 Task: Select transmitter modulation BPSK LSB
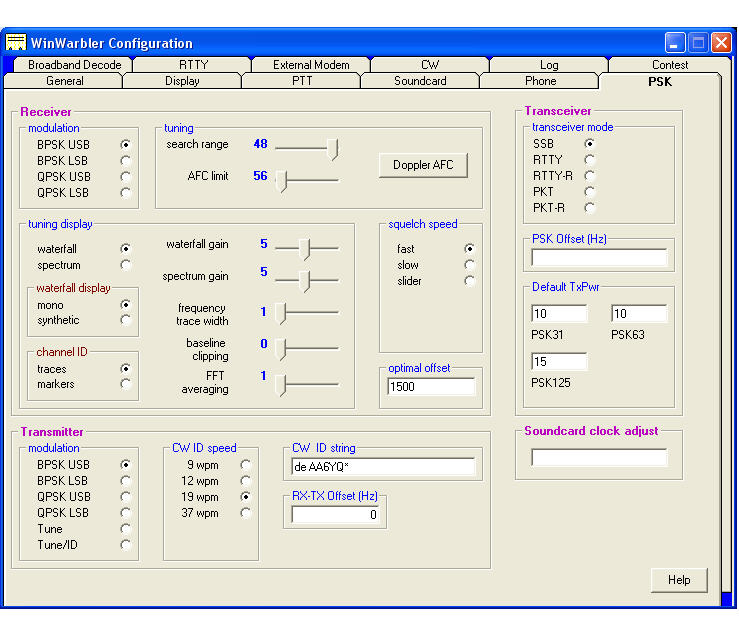(x=125, y=480)
